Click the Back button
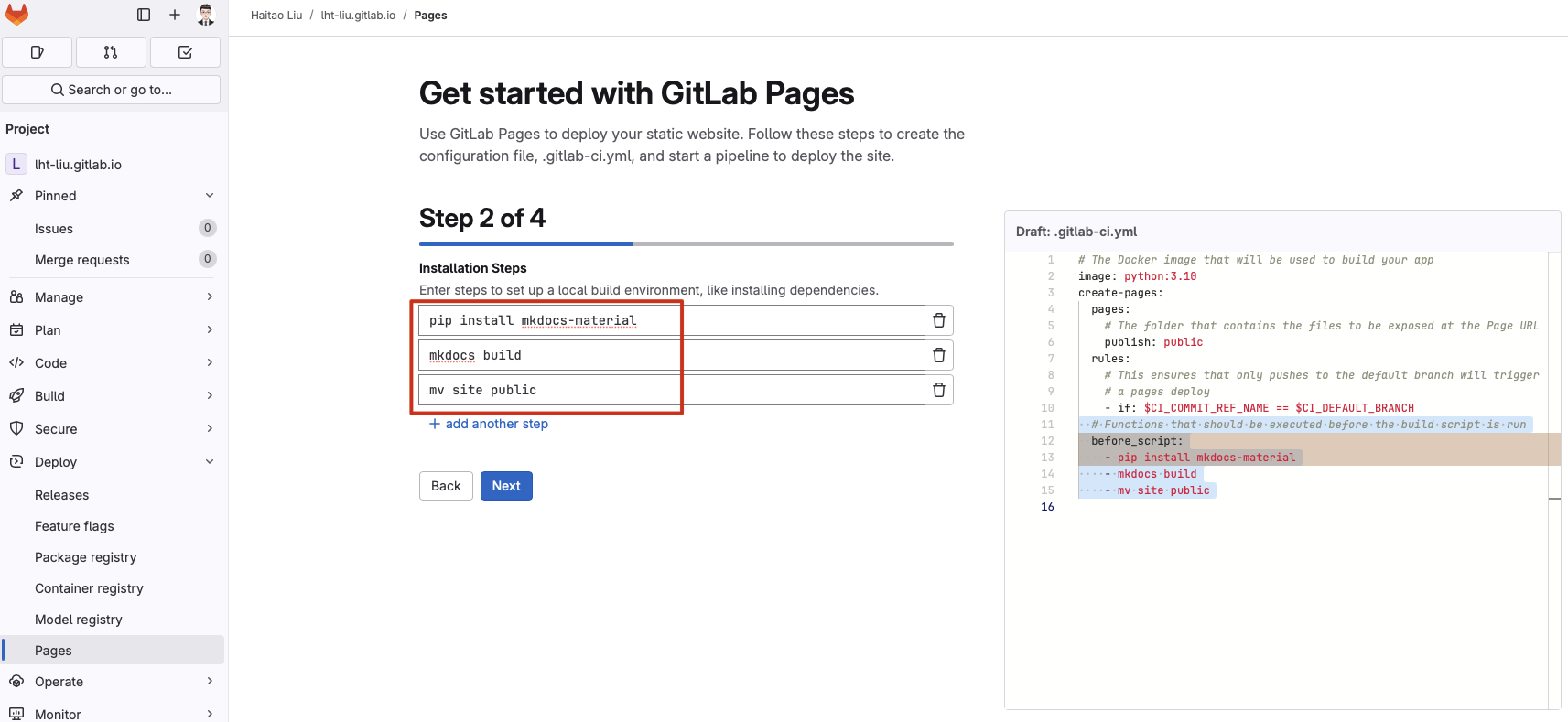 tap(446, 486)
